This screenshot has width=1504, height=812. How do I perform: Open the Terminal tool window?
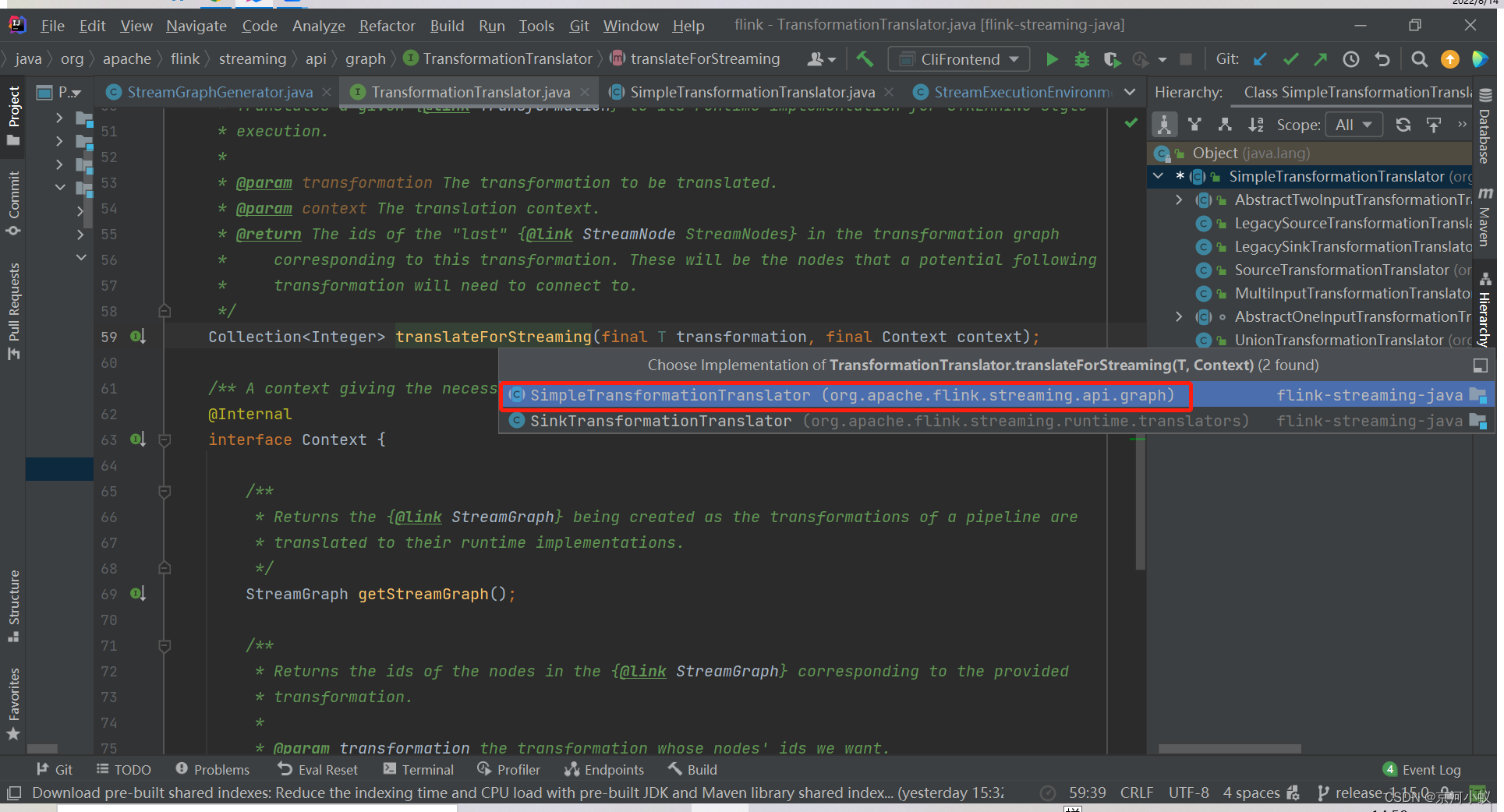click(418, 769)
